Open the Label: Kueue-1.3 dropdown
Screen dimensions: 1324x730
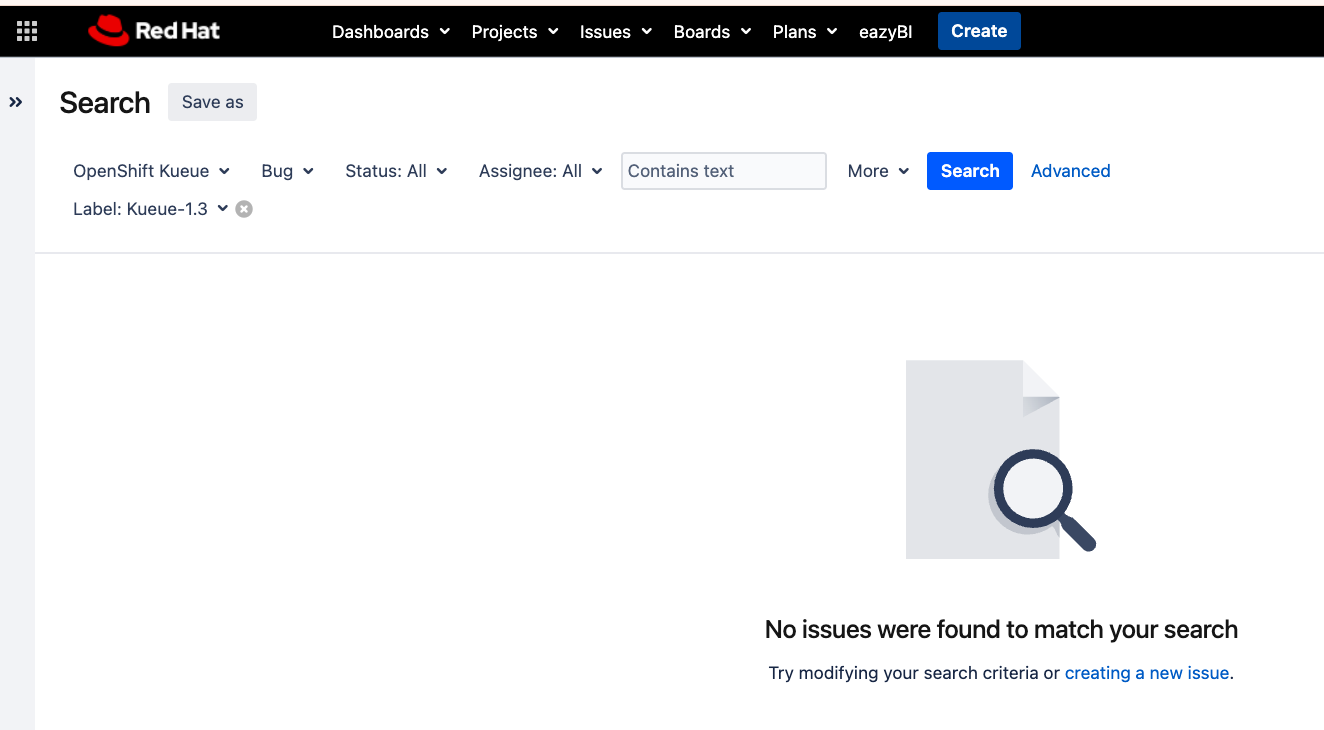coord(150,209)
